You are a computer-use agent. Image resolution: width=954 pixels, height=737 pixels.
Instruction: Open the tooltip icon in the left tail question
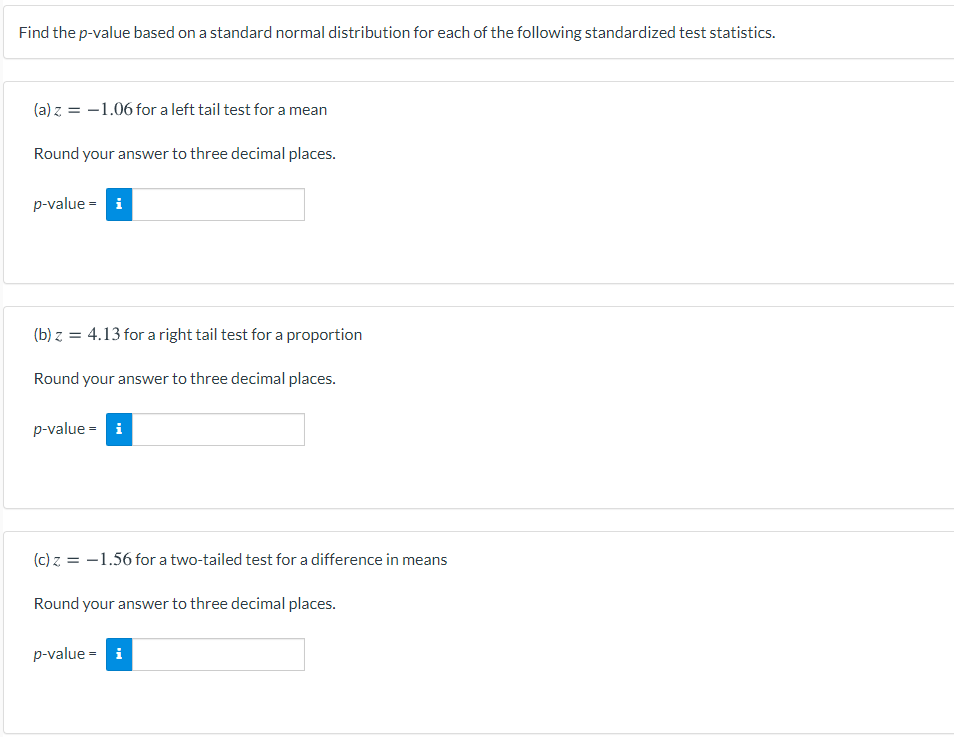tap(118, 204)
